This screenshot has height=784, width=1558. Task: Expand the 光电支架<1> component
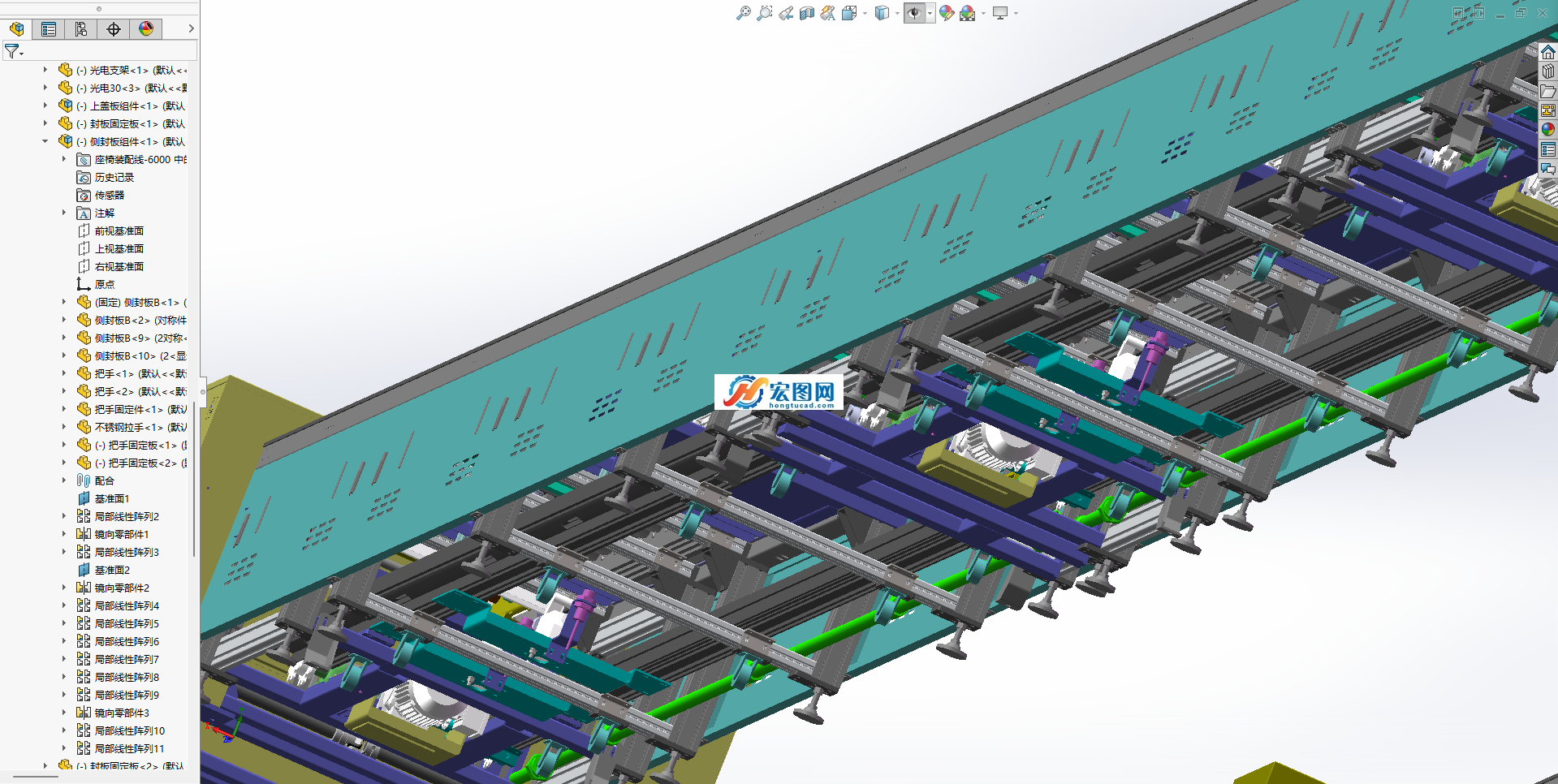click(45, 70)
